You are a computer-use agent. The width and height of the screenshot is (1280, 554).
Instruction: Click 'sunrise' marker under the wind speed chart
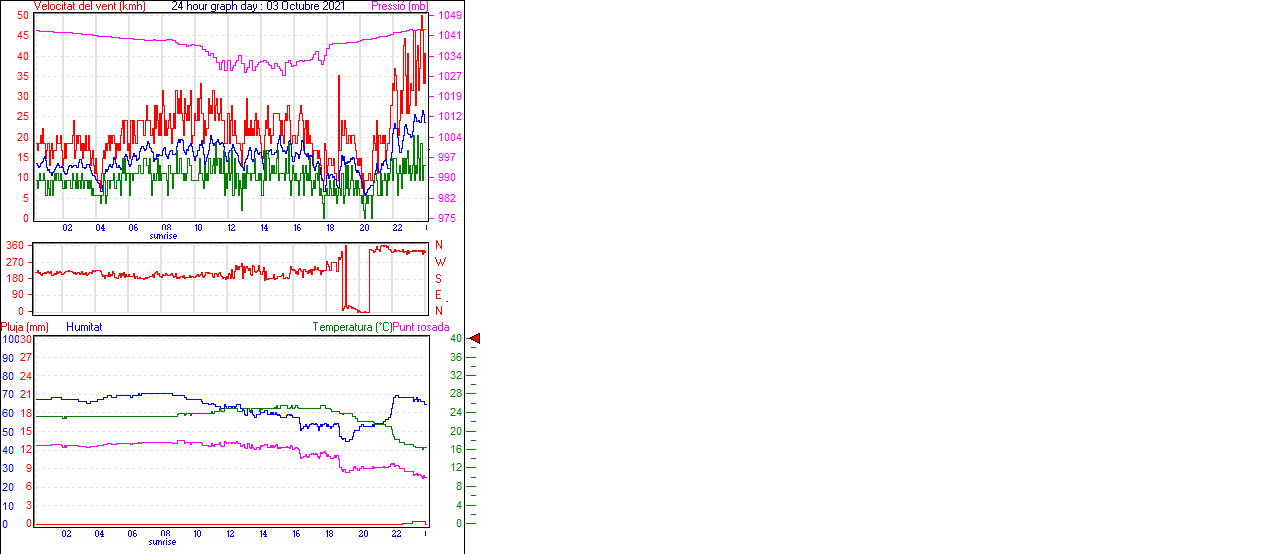(164, 236)
